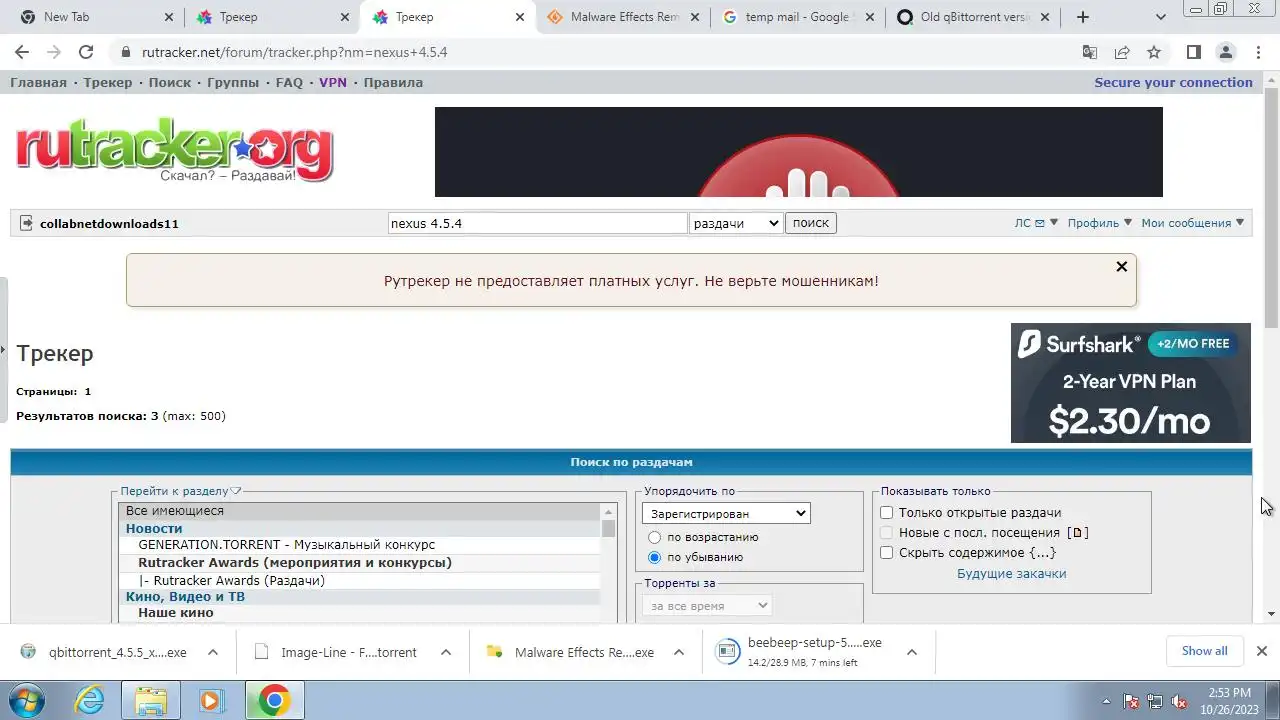
Task: Click the icon next to collabnetdownloads11
Action: (x=26, y=223)
